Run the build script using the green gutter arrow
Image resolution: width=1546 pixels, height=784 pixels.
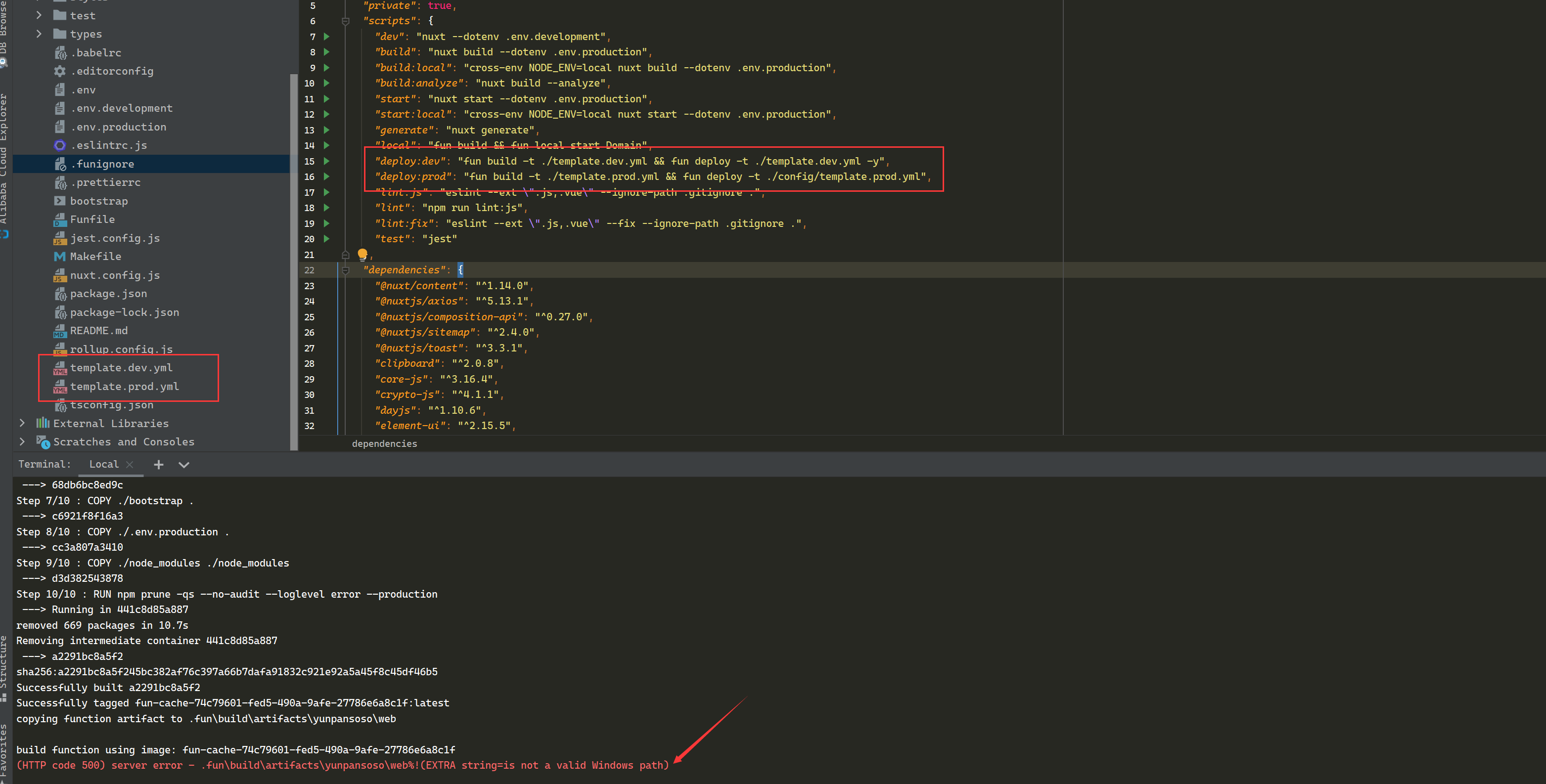pyautogui.click(x=326, y=52)
